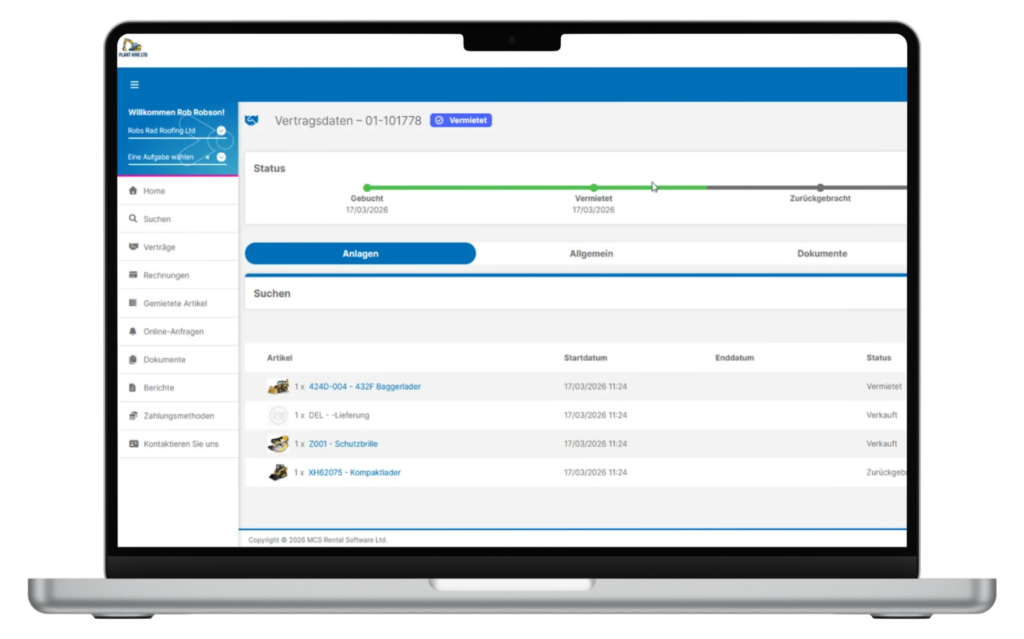Click the Gebucht status timeline point

point(367,188)
